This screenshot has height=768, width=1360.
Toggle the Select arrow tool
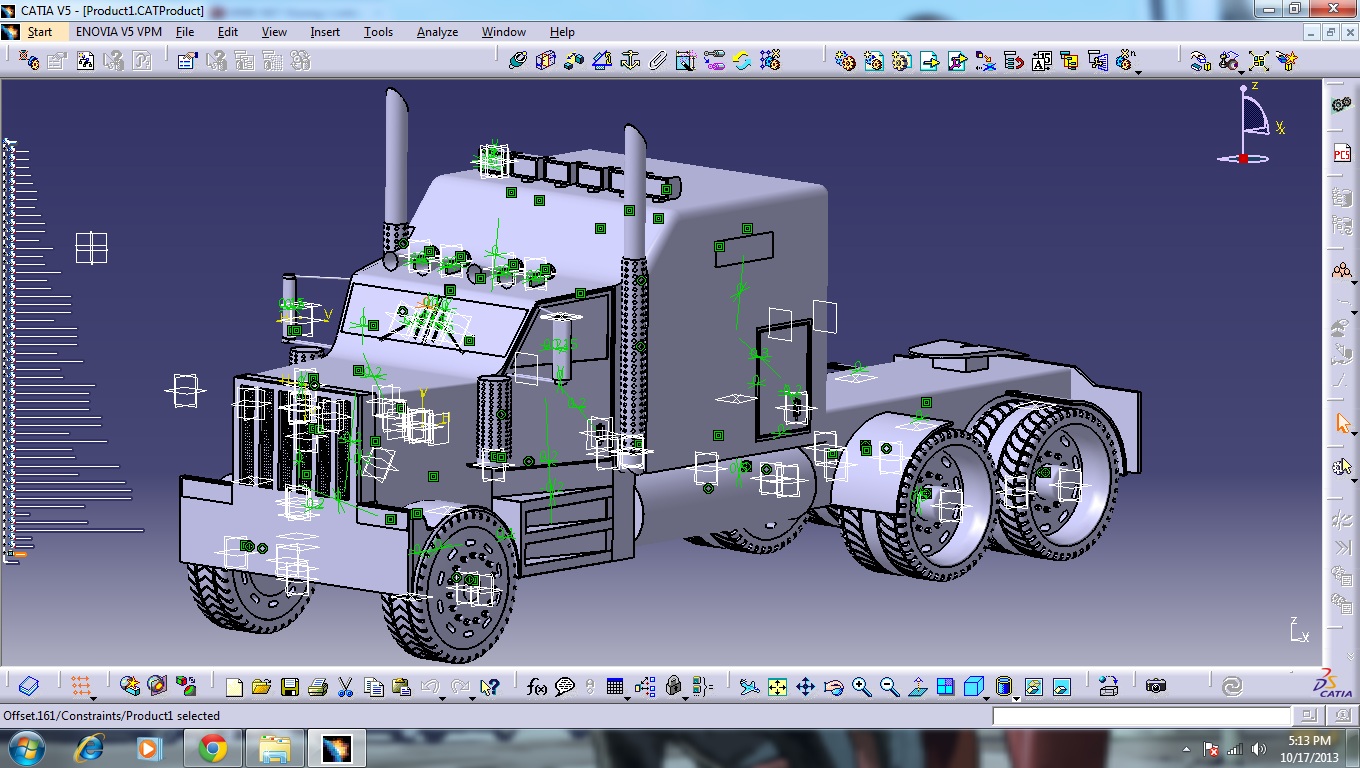click(1342, 423)
